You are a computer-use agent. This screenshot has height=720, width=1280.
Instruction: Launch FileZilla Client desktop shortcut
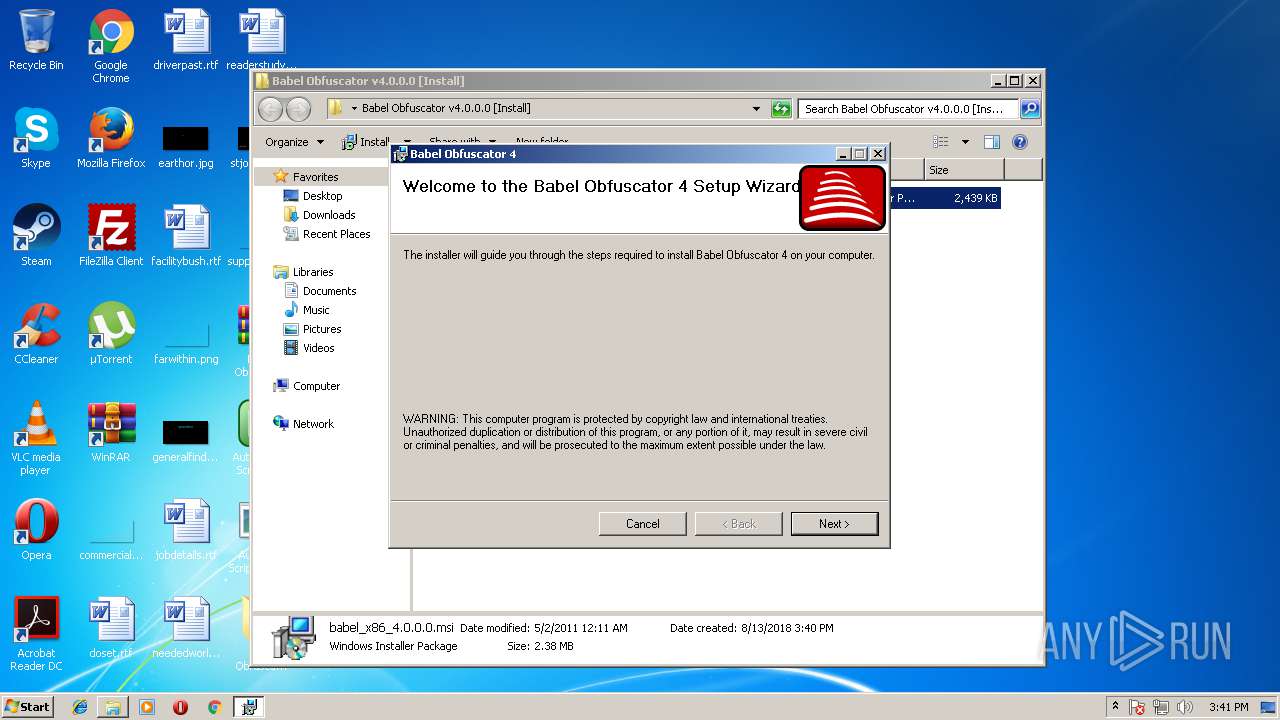111,236
